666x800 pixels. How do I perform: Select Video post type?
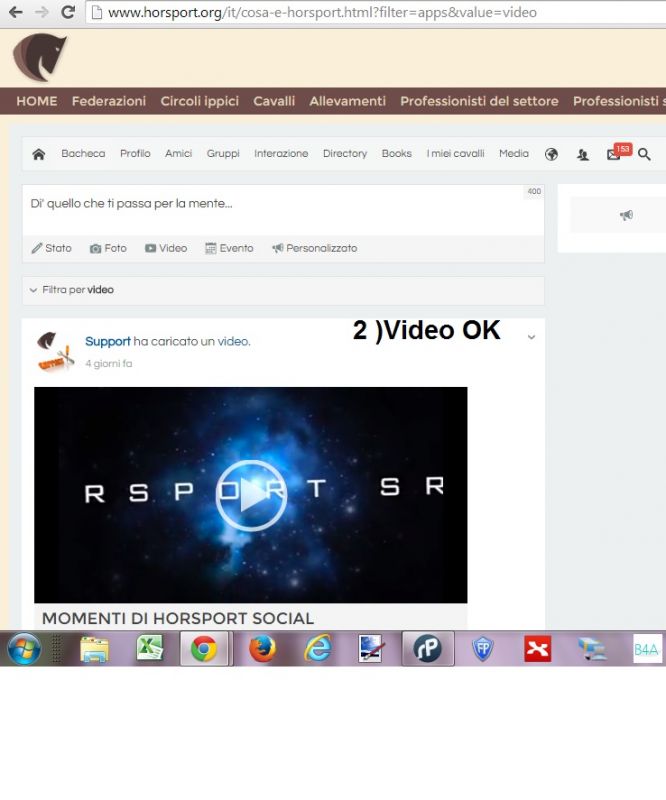point(166,248)
